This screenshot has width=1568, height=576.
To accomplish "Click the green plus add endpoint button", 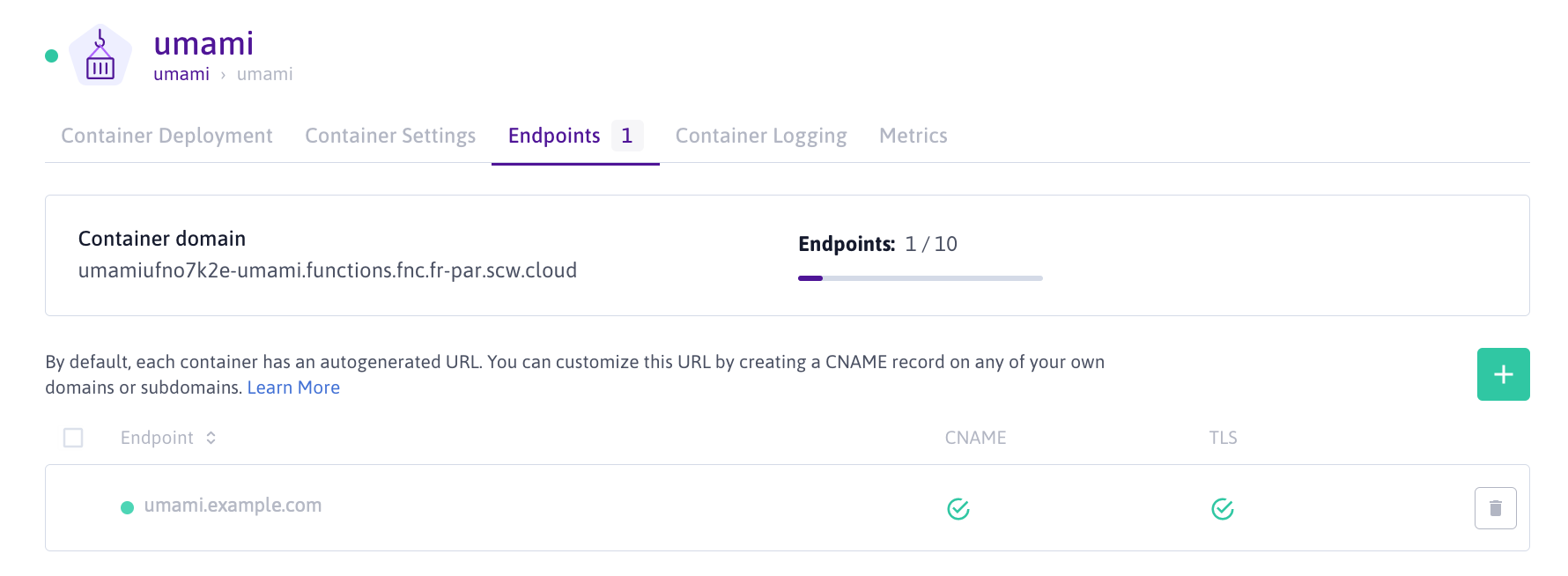I will tap(1503, 374).
